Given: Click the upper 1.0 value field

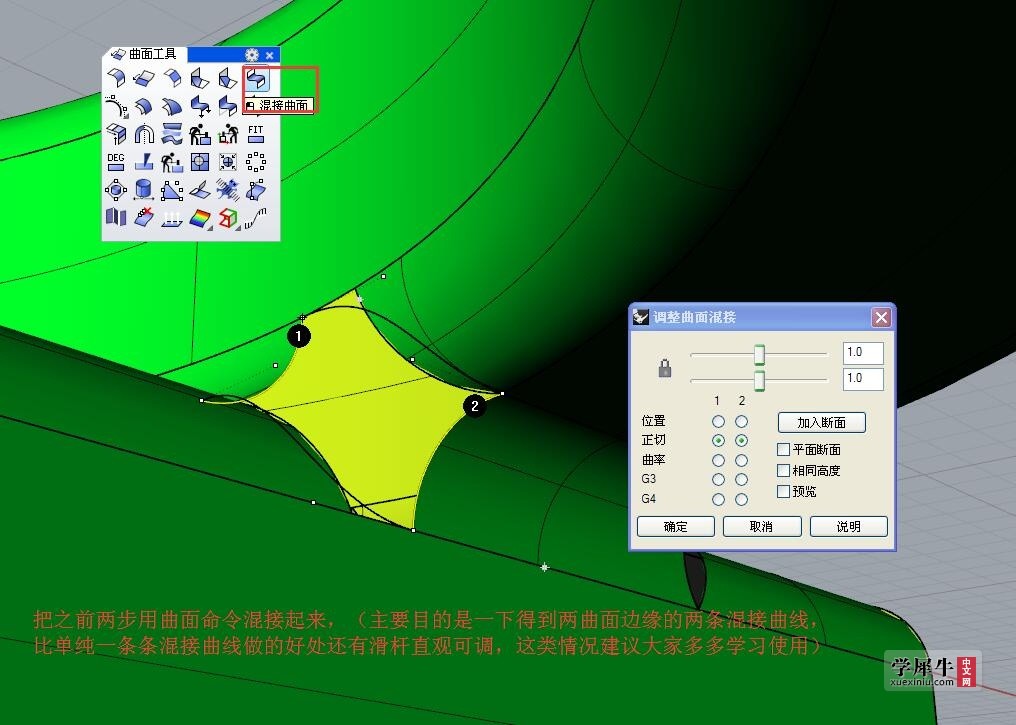Looking at the screenshot, I should coord(863,353).
